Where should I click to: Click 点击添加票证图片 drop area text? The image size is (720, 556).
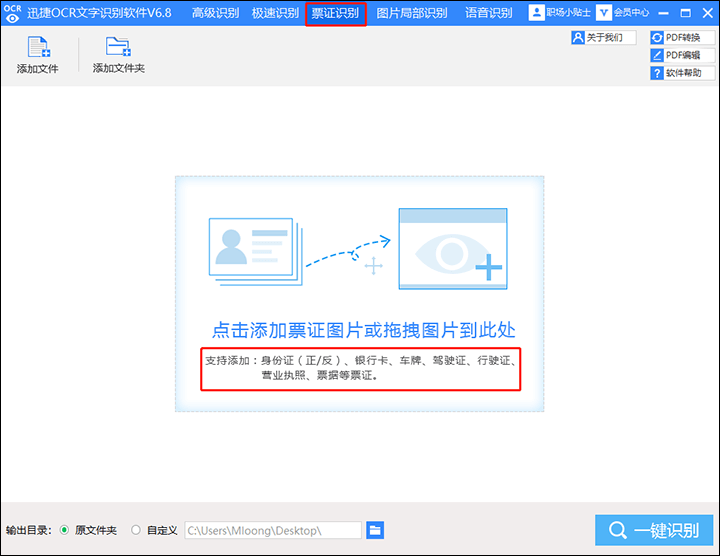(x=364, y=330)
